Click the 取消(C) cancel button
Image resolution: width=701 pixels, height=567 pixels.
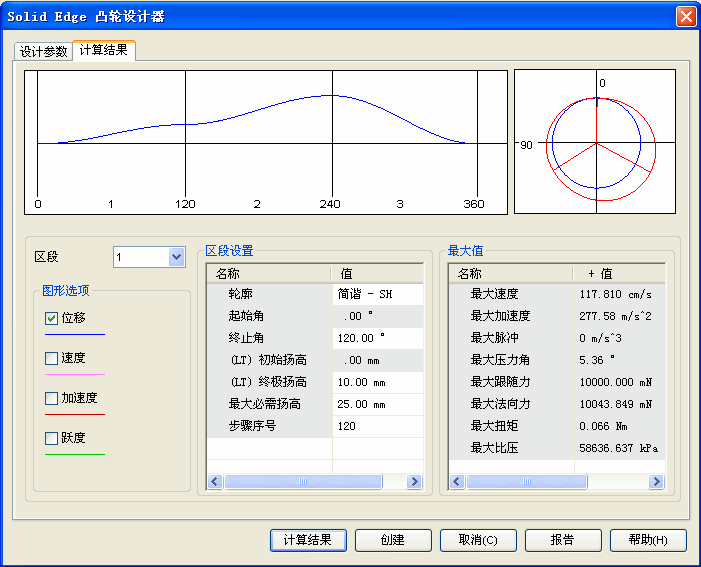[478, 540]
